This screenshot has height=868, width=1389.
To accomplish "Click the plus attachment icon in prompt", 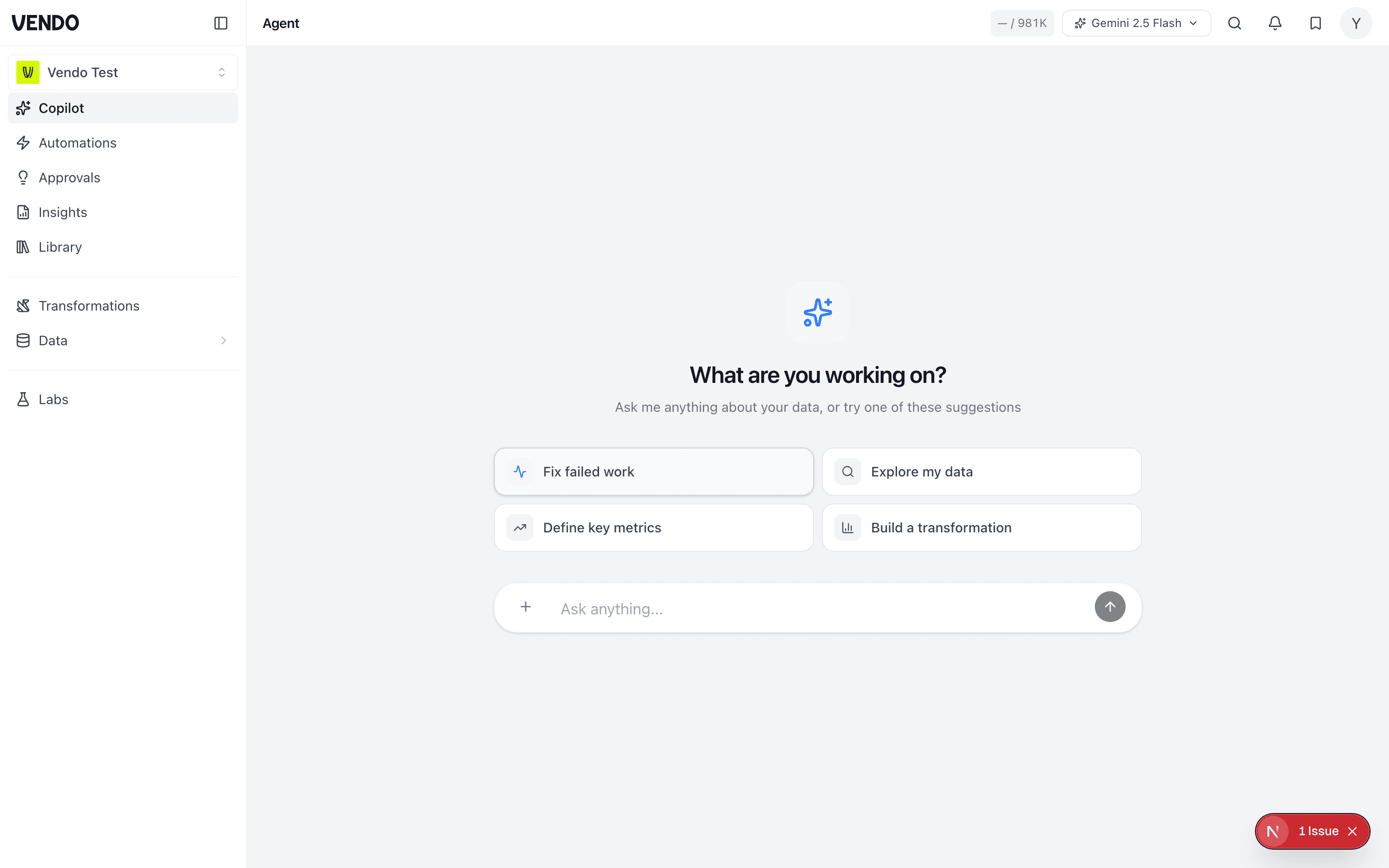I will pyautogui.click(x=526, y=607).
